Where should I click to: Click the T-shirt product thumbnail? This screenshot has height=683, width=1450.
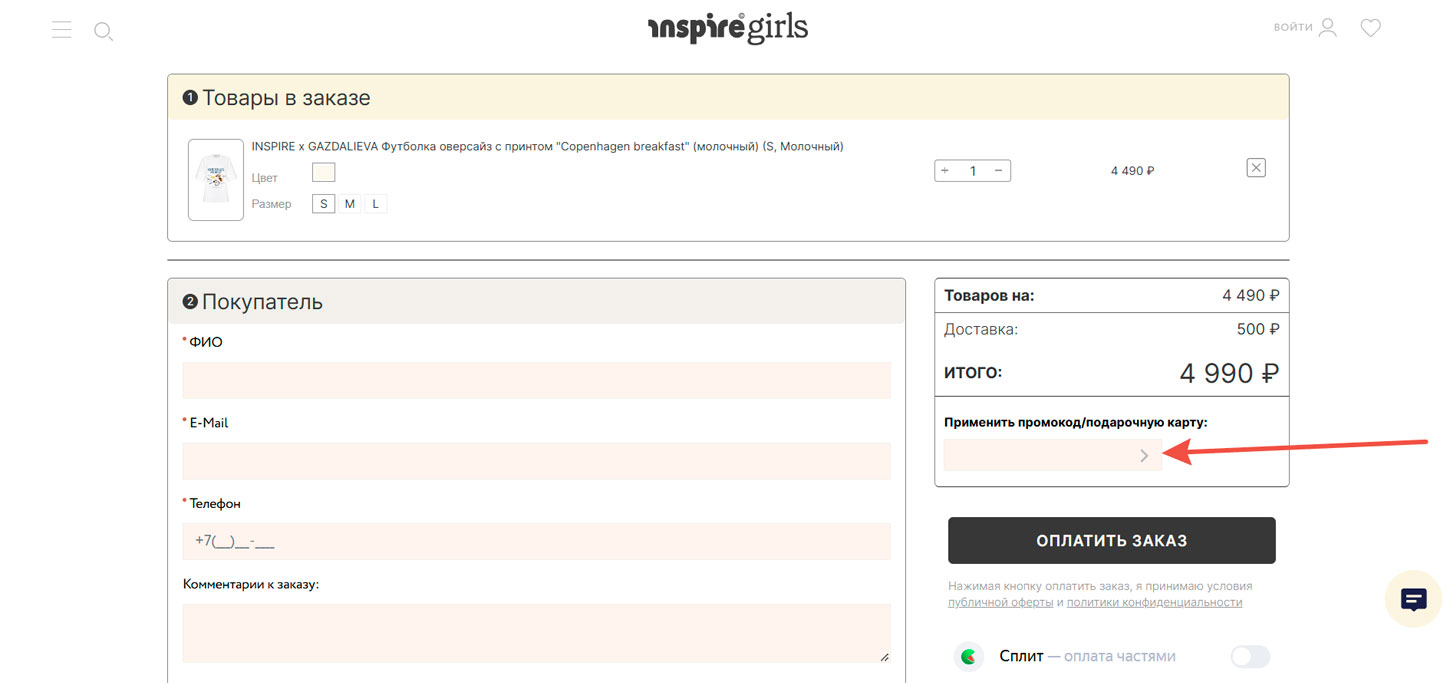(216, 180)
